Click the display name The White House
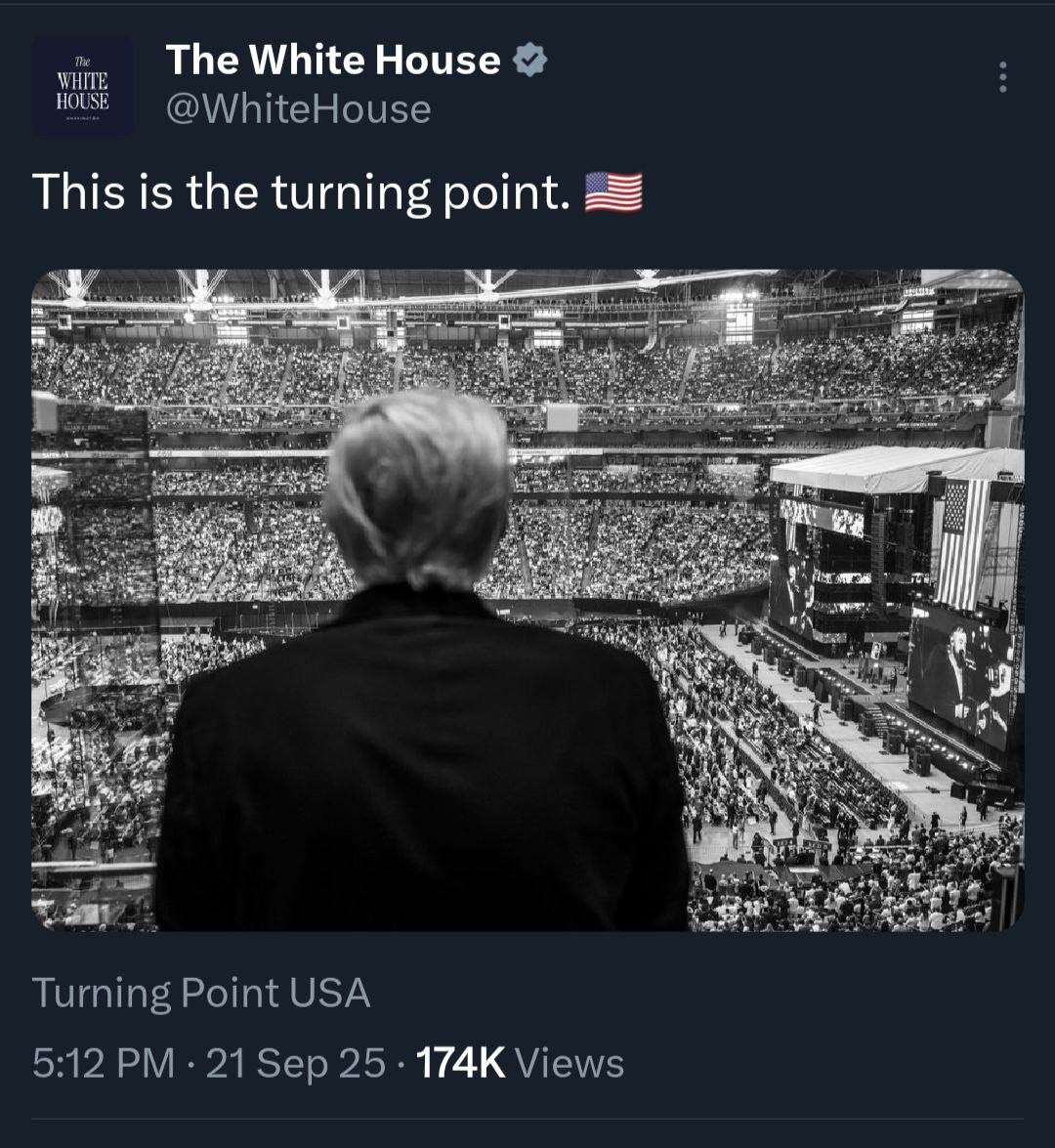1055x1148 pixels. [x=333, y=61]
